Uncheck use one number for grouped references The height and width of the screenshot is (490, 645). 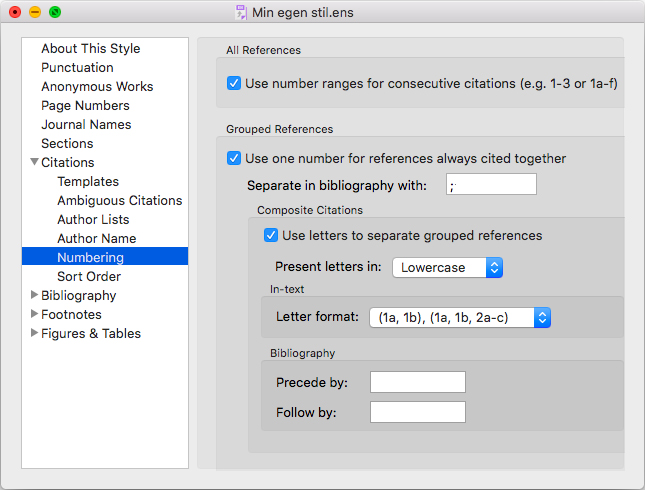(234, 158)
